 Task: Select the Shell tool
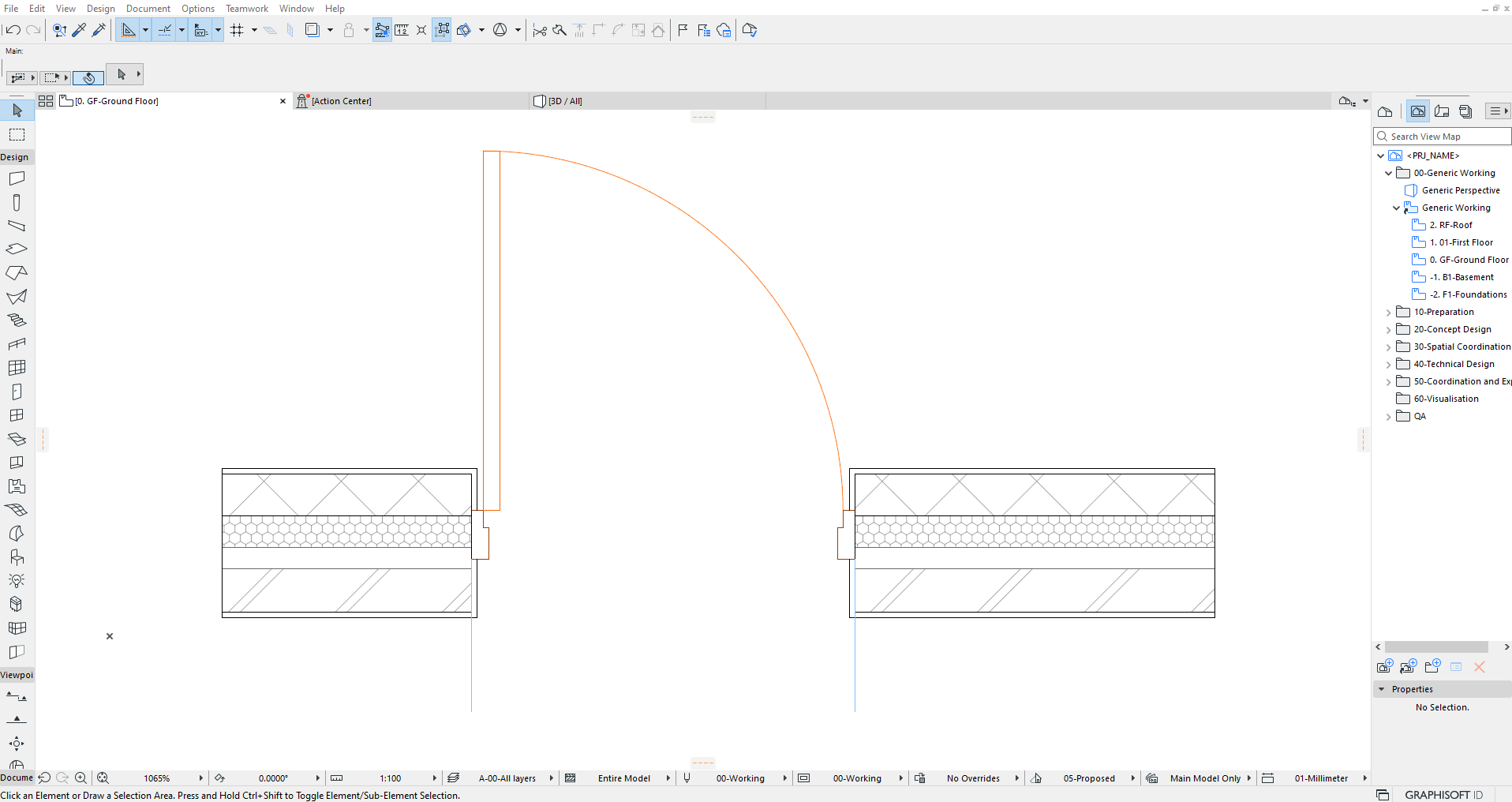[17, 297]
